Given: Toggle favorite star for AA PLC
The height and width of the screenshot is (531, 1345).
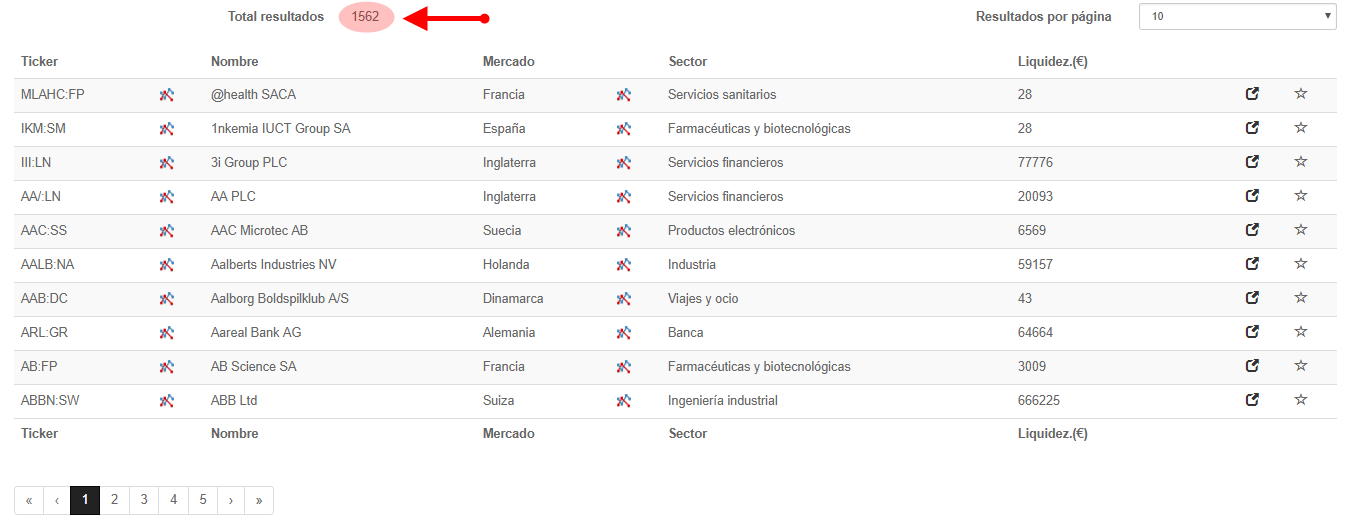Looking at the screenshot, I should coord(1301,196).
